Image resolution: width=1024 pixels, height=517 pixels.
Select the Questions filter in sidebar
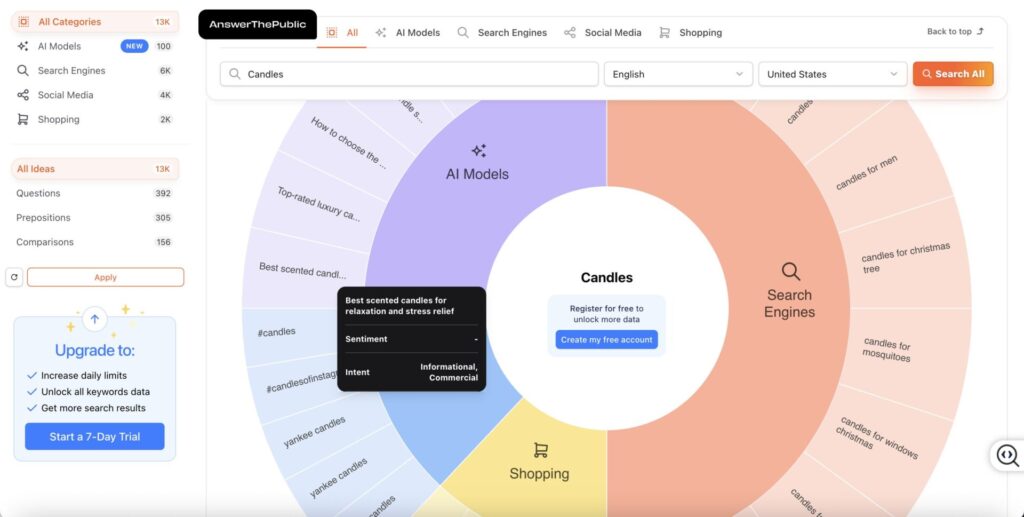(x=38, y=193)
